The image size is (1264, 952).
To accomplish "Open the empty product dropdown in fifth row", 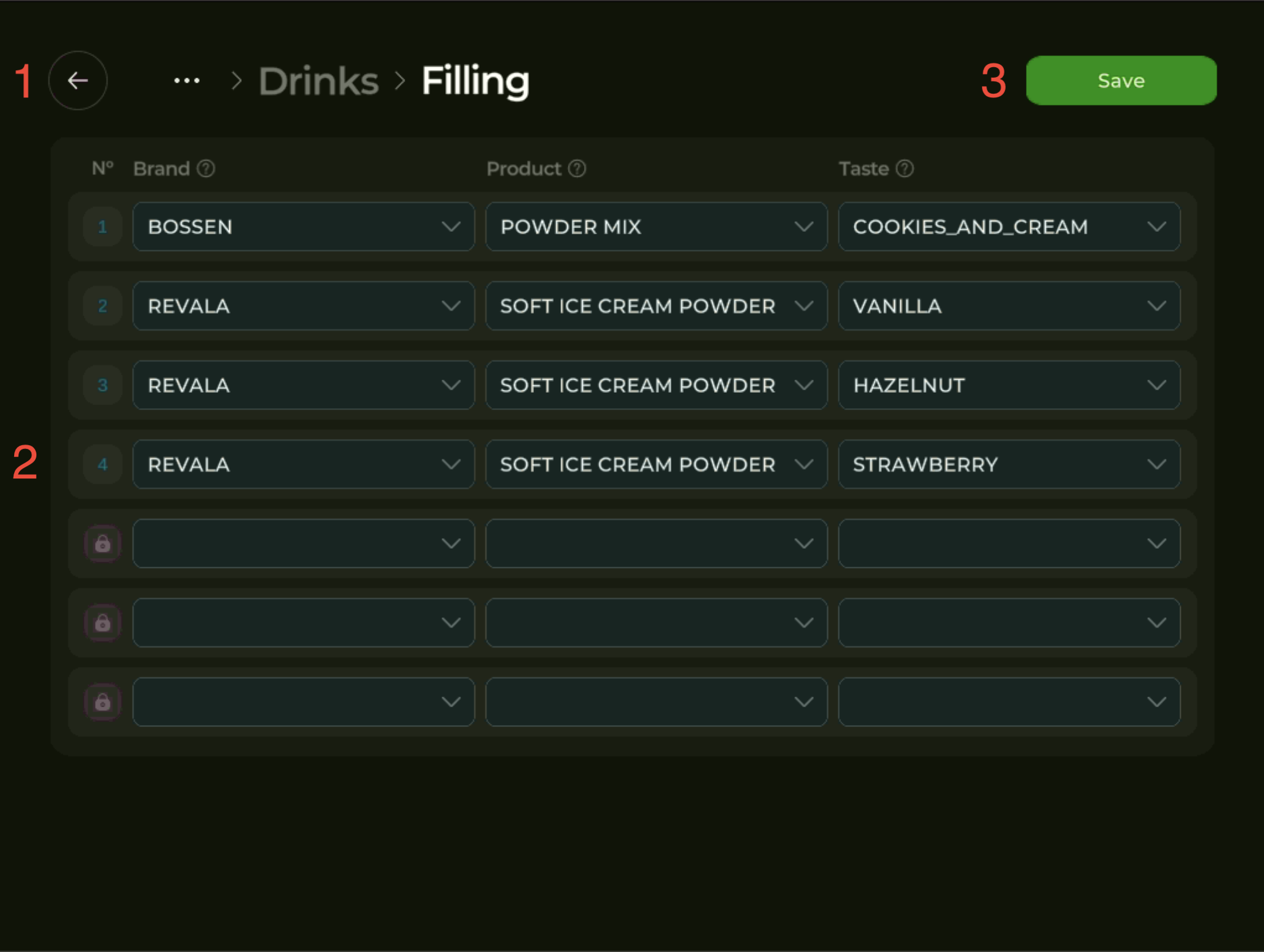I will (656, 544).
